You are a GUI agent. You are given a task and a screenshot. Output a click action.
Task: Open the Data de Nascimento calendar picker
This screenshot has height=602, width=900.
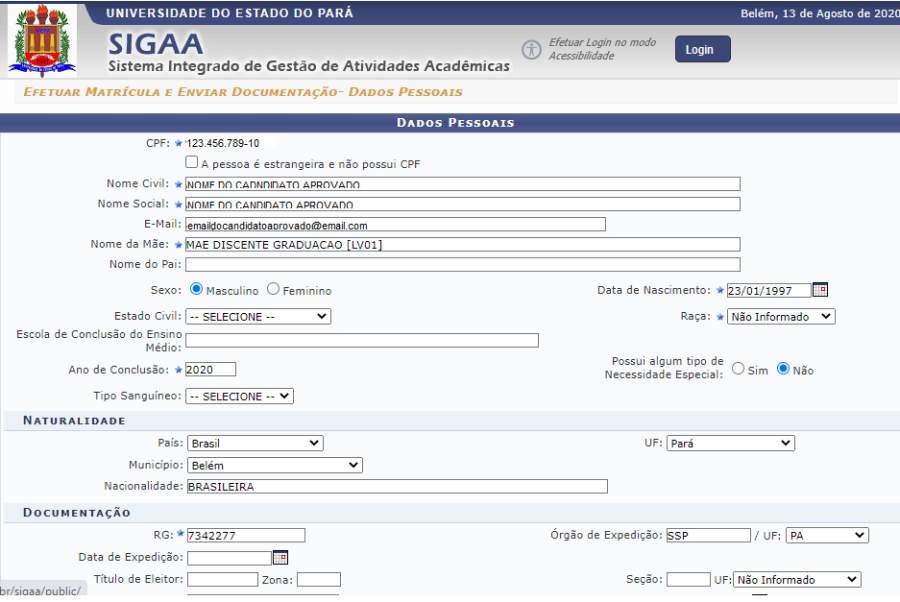(x=820, y=290)
